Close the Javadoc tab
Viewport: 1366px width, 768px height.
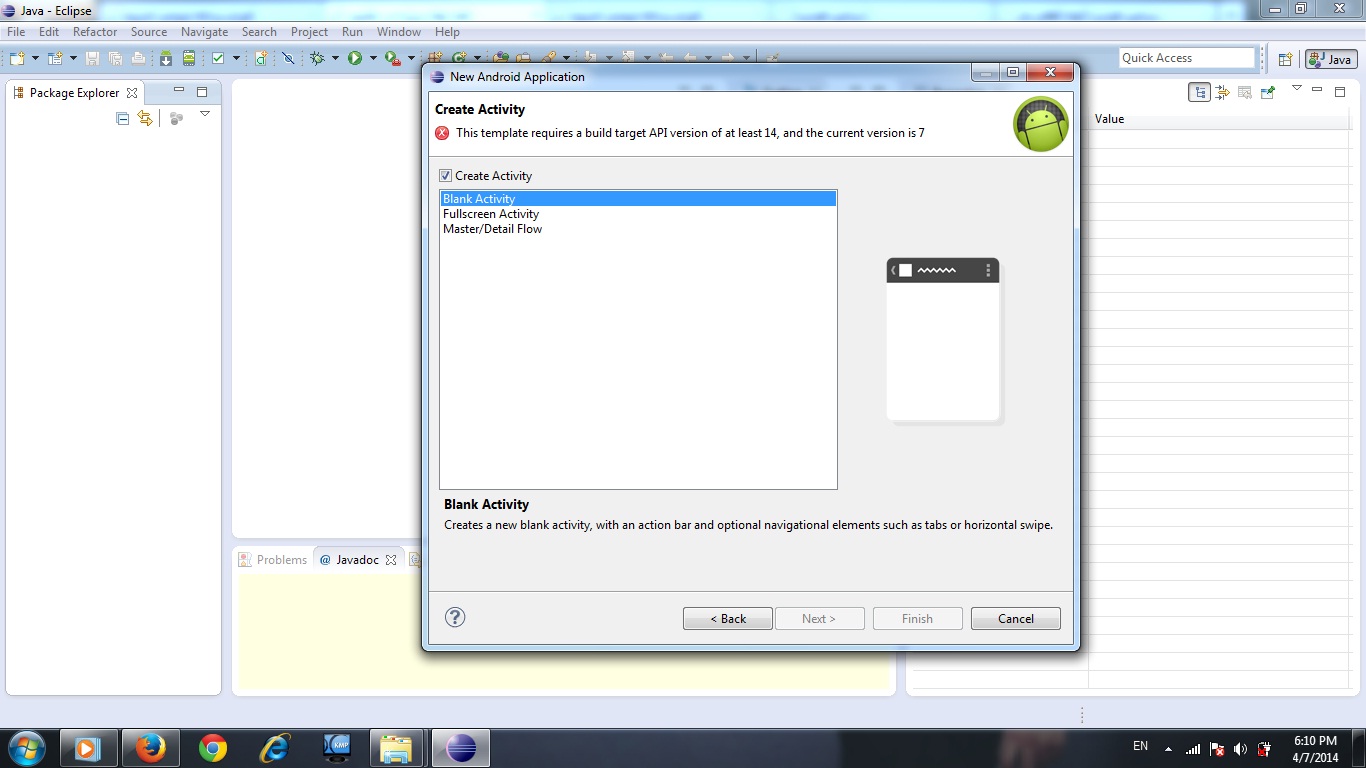(391, 560)
